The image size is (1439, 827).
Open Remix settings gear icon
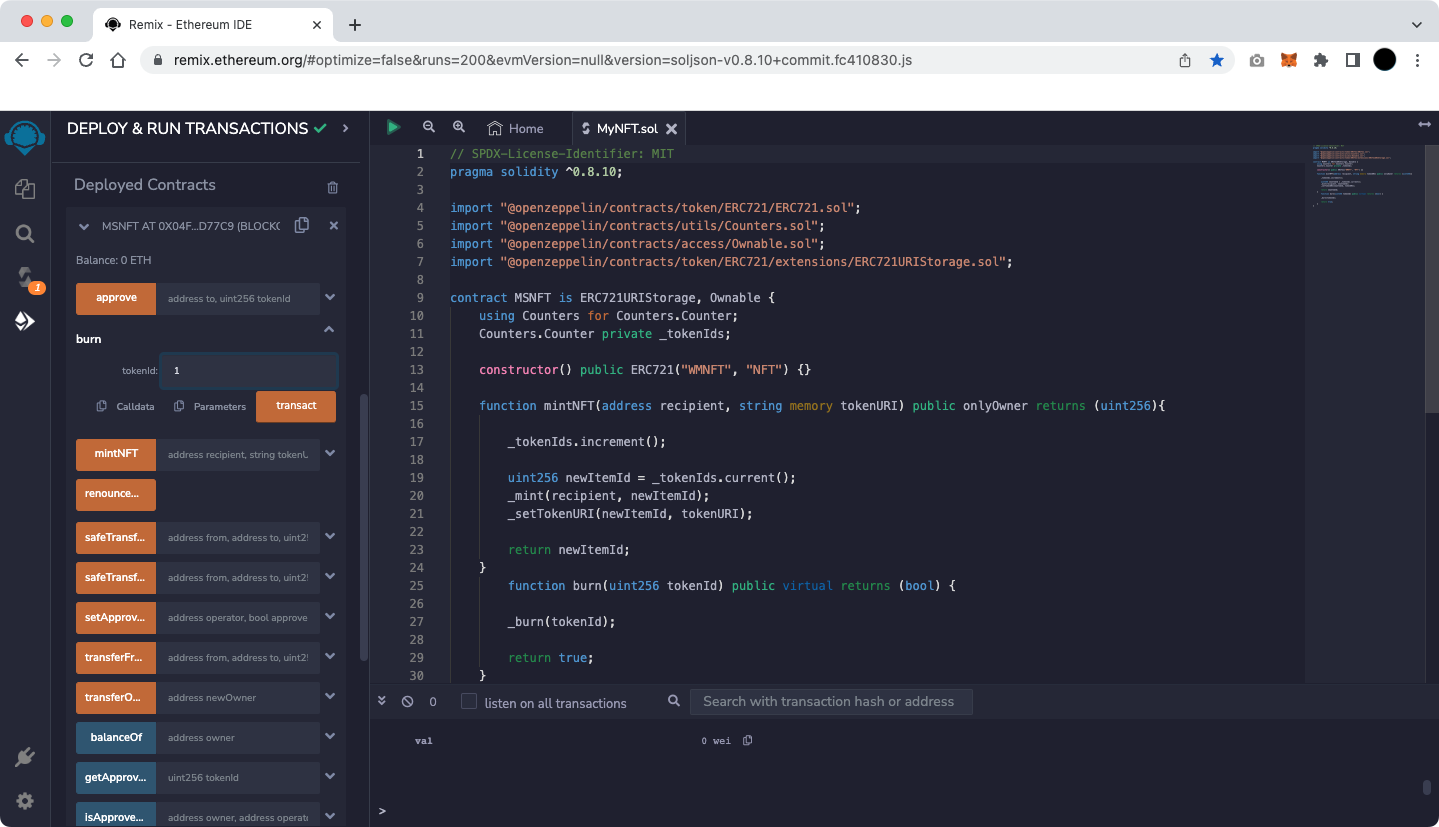coord(25,801)
